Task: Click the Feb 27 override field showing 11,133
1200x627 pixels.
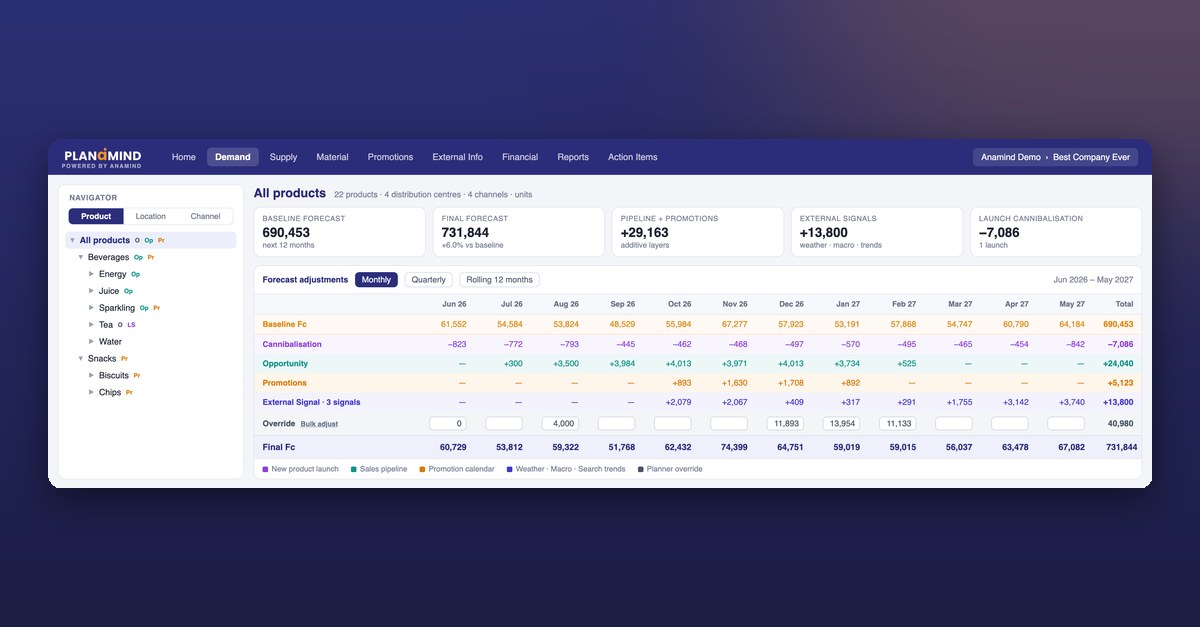Action: (x=897, y=424)
